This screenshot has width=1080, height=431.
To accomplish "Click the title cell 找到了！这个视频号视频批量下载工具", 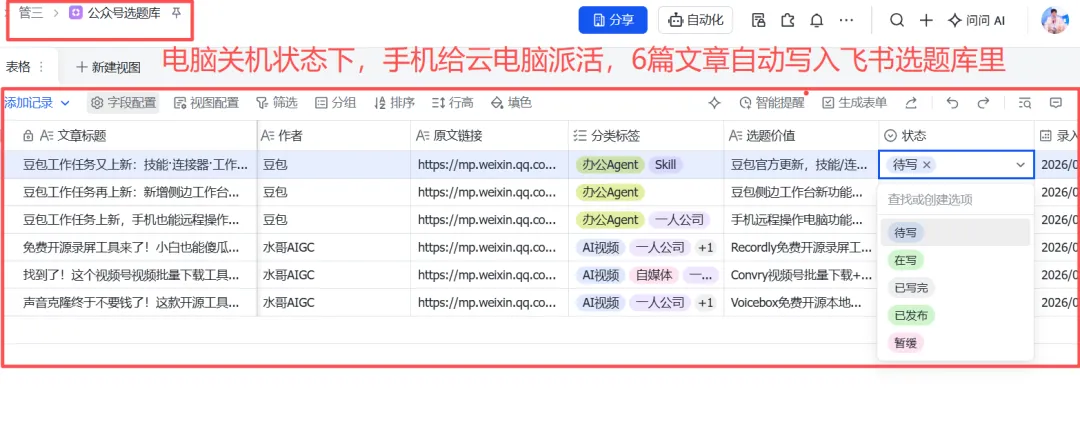I will [x=131, y=275].
